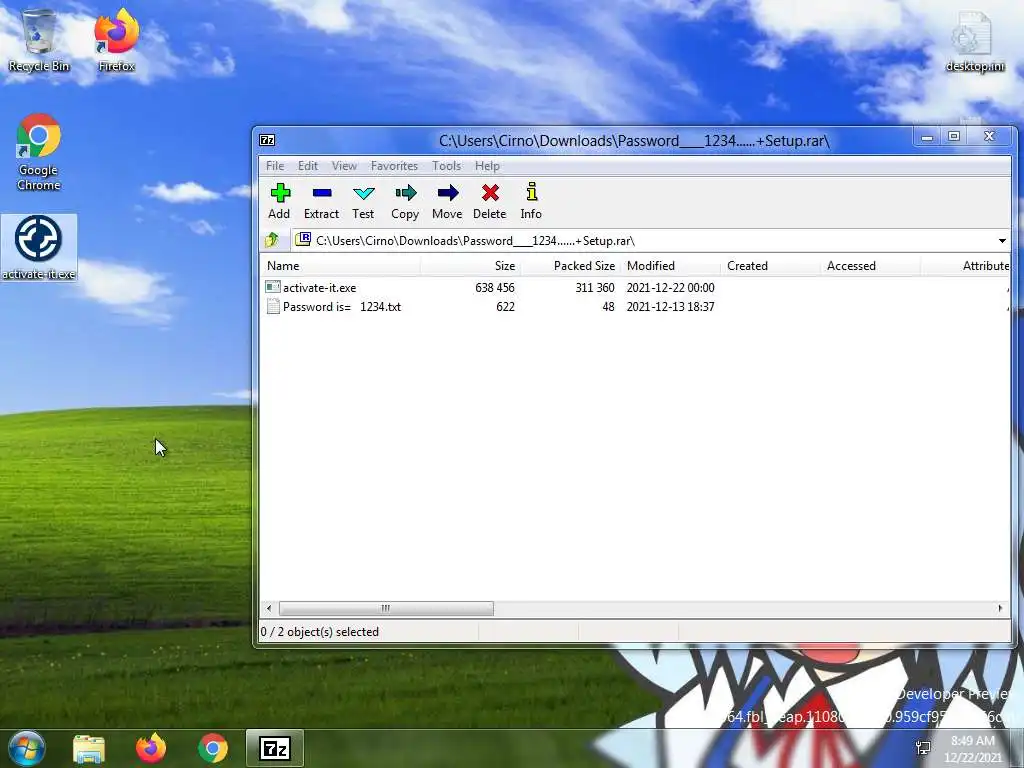
Task: Click the network tray icon
Action: (923, 748)
